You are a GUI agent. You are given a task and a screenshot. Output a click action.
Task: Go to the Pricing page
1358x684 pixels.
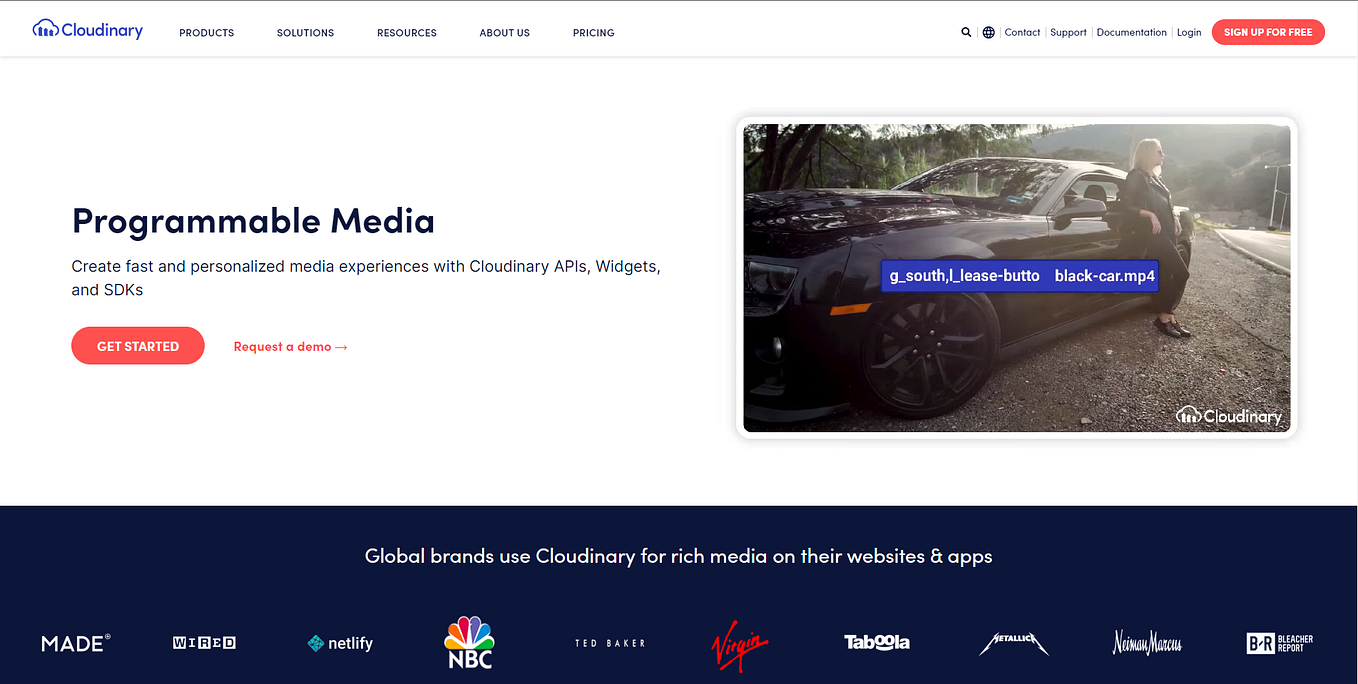[x=594, y=33]
